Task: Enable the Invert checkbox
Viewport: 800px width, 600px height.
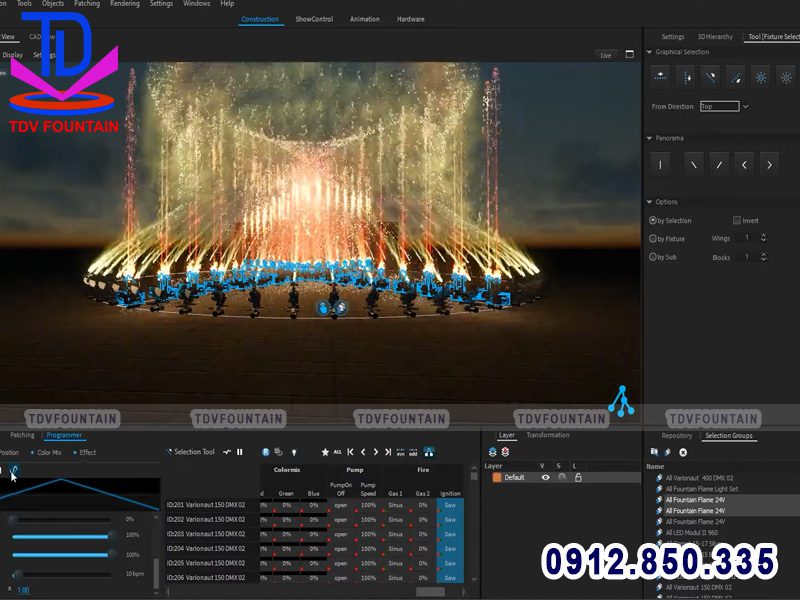Action: (x=737, y=220)
